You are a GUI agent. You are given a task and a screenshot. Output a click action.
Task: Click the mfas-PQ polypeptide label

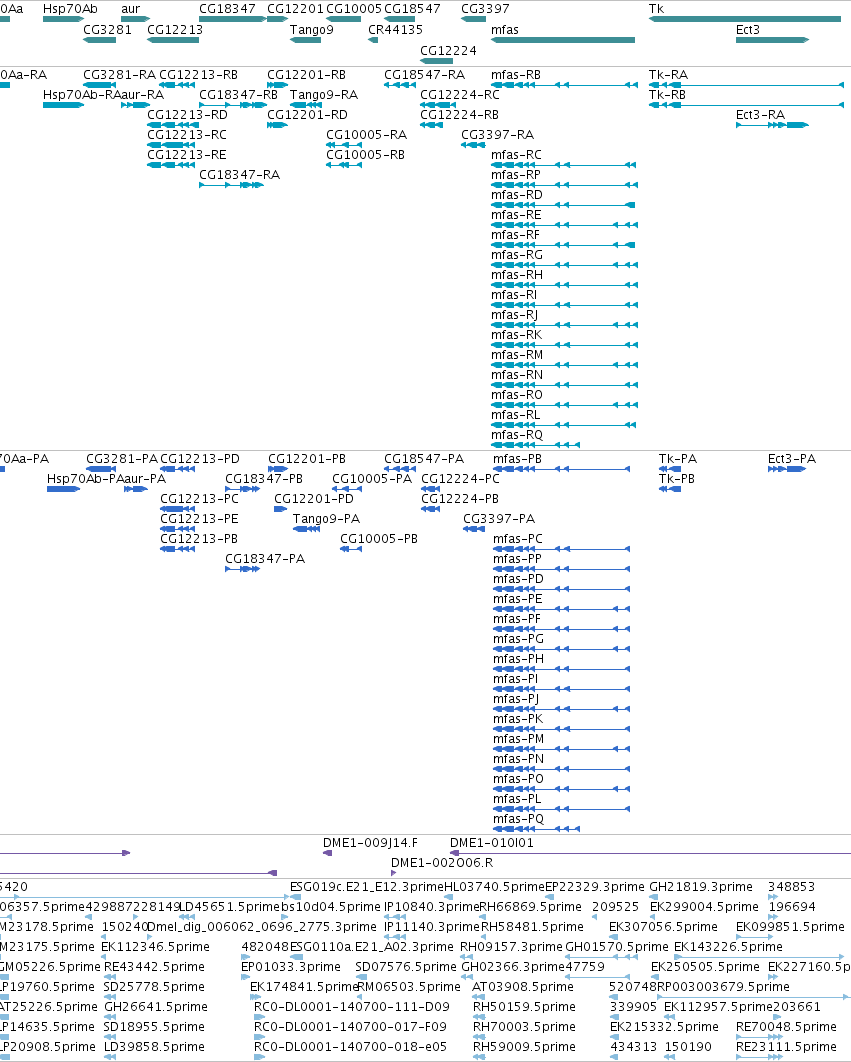click(x=518, y=819)
